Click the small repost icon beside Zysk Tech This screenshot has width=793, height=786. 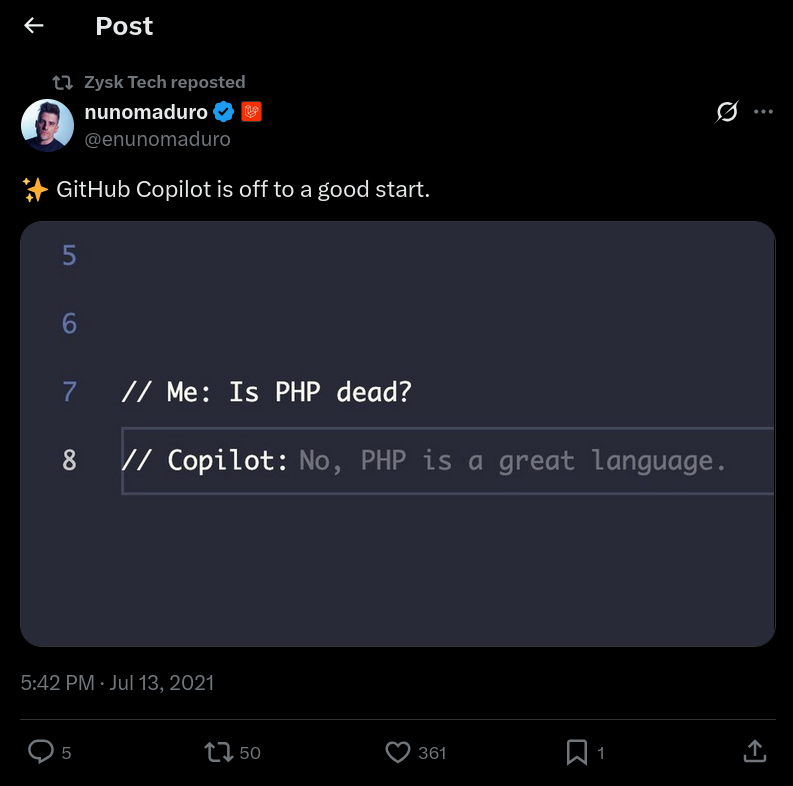click(x=63, y=82)
